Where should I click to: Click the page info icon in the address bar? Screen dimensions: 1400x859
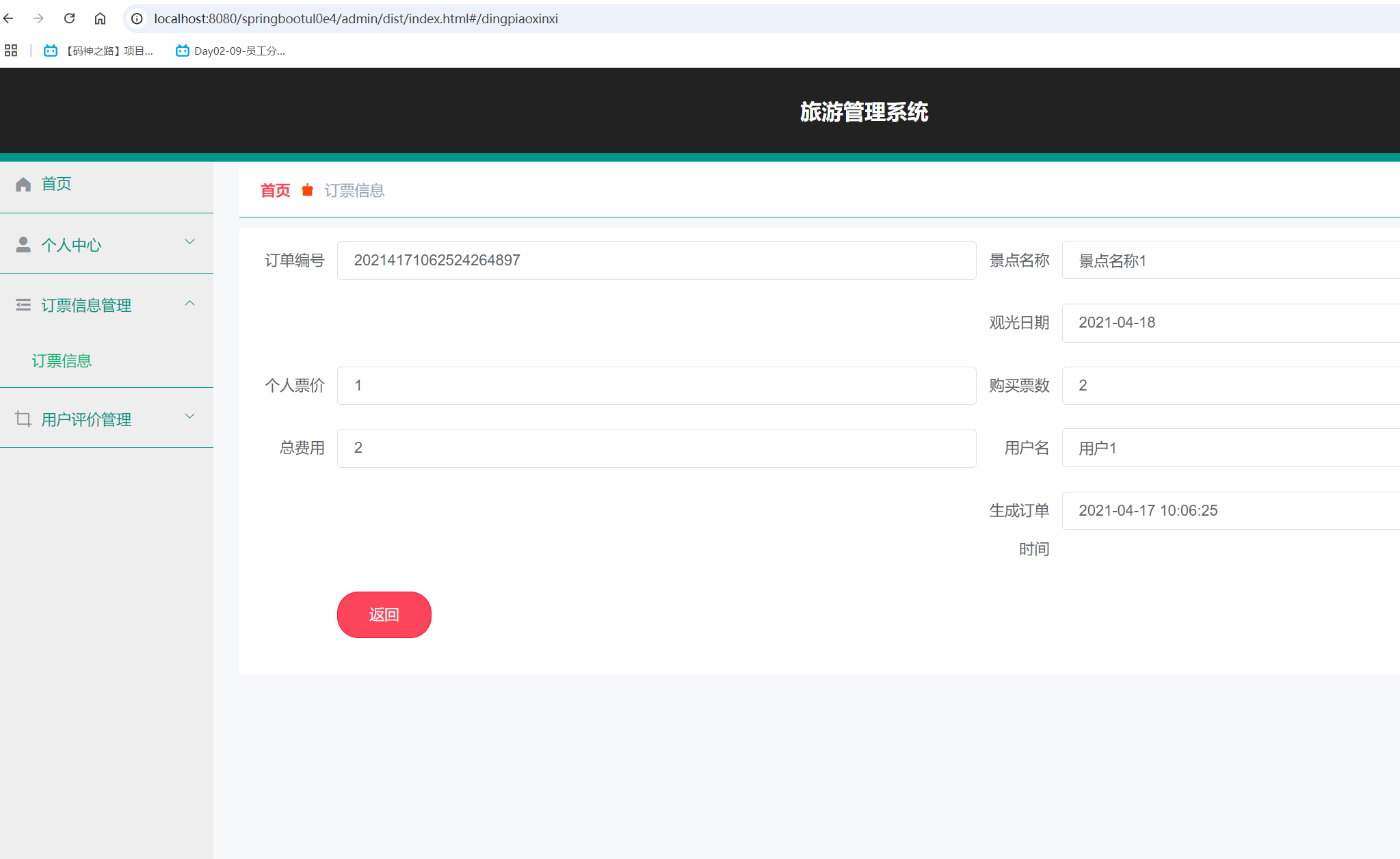[x=136, y=18]
